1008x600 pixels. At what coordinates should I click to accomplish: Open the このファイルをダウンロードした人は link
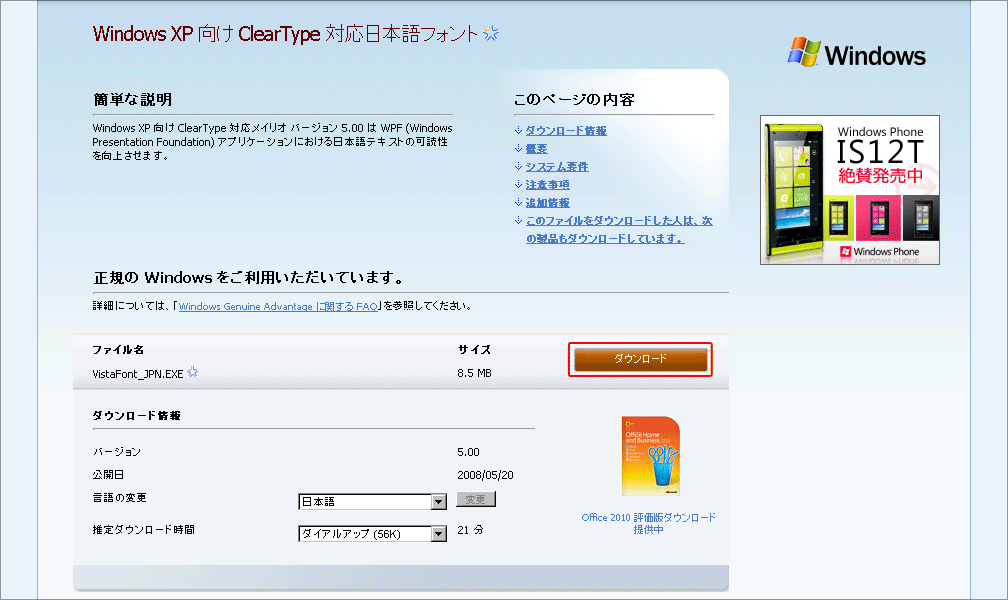coord(618,230)
